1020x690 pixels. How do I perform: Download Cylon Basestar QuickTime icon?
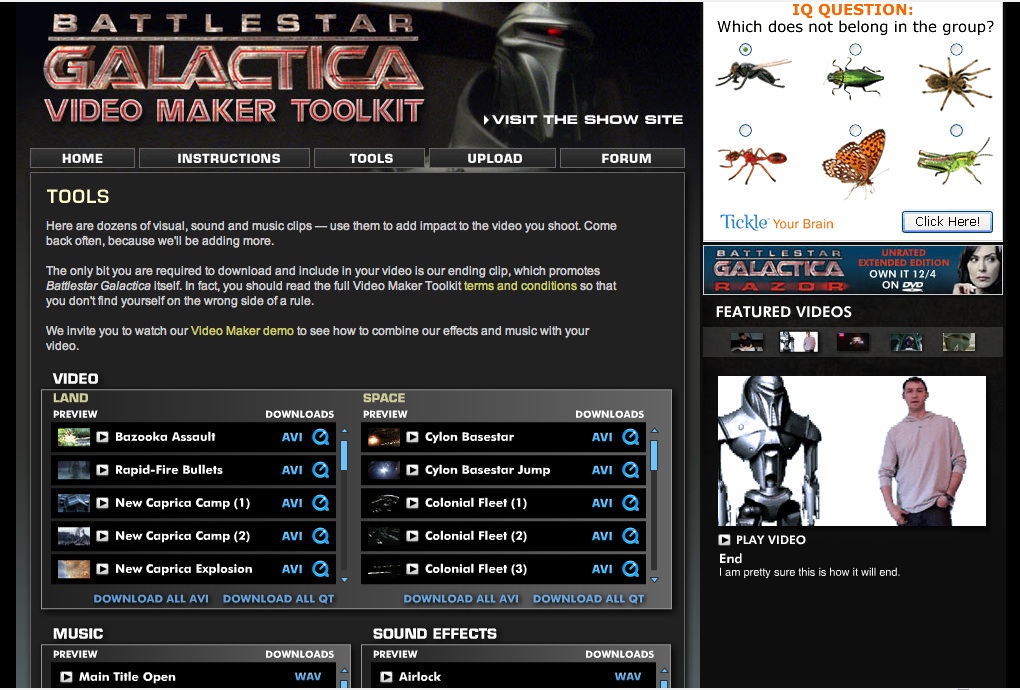pos(630,437)
